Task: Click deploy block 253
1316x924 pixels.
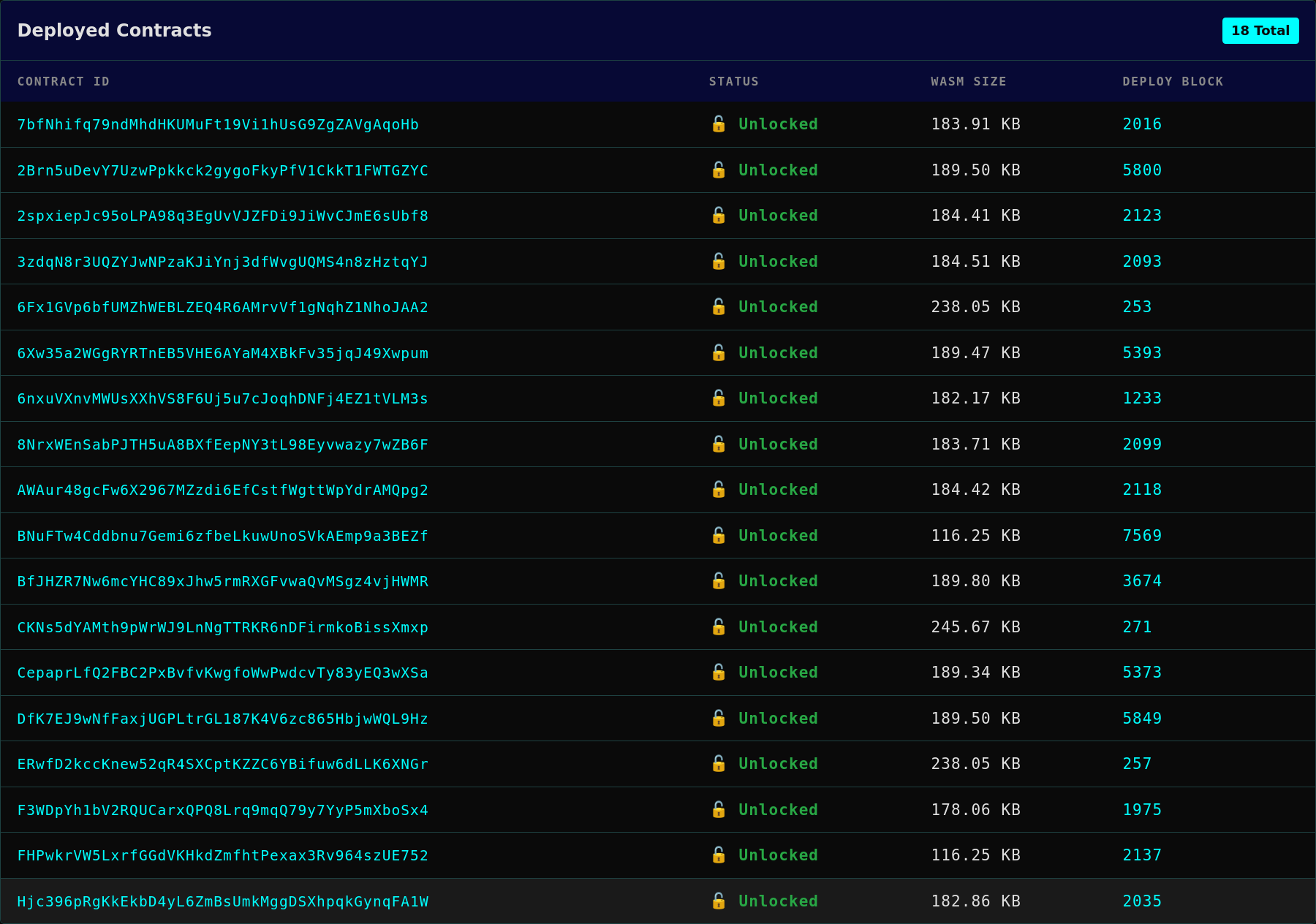Action: pos(1137,307)
